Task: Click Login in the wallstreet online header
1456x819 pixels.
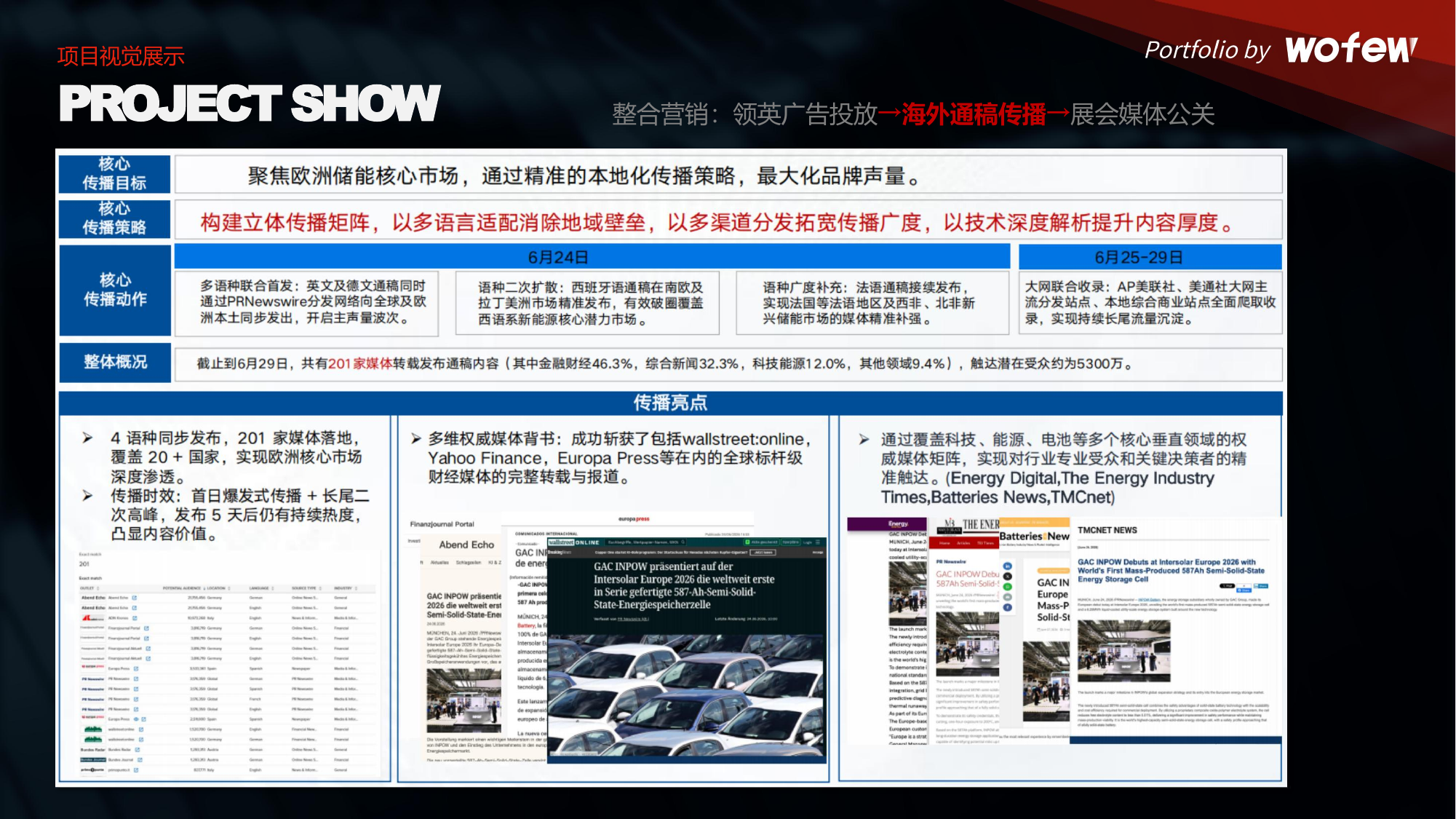Action: pyautogui.click(x=808, y=542)
